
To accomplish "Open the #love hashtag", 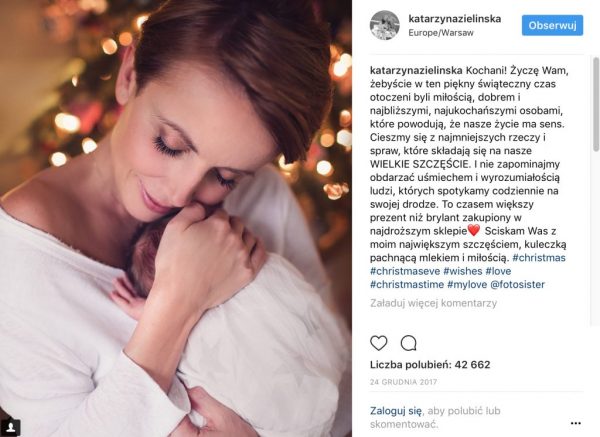I will pyautogui.click(x=498, y=271).
